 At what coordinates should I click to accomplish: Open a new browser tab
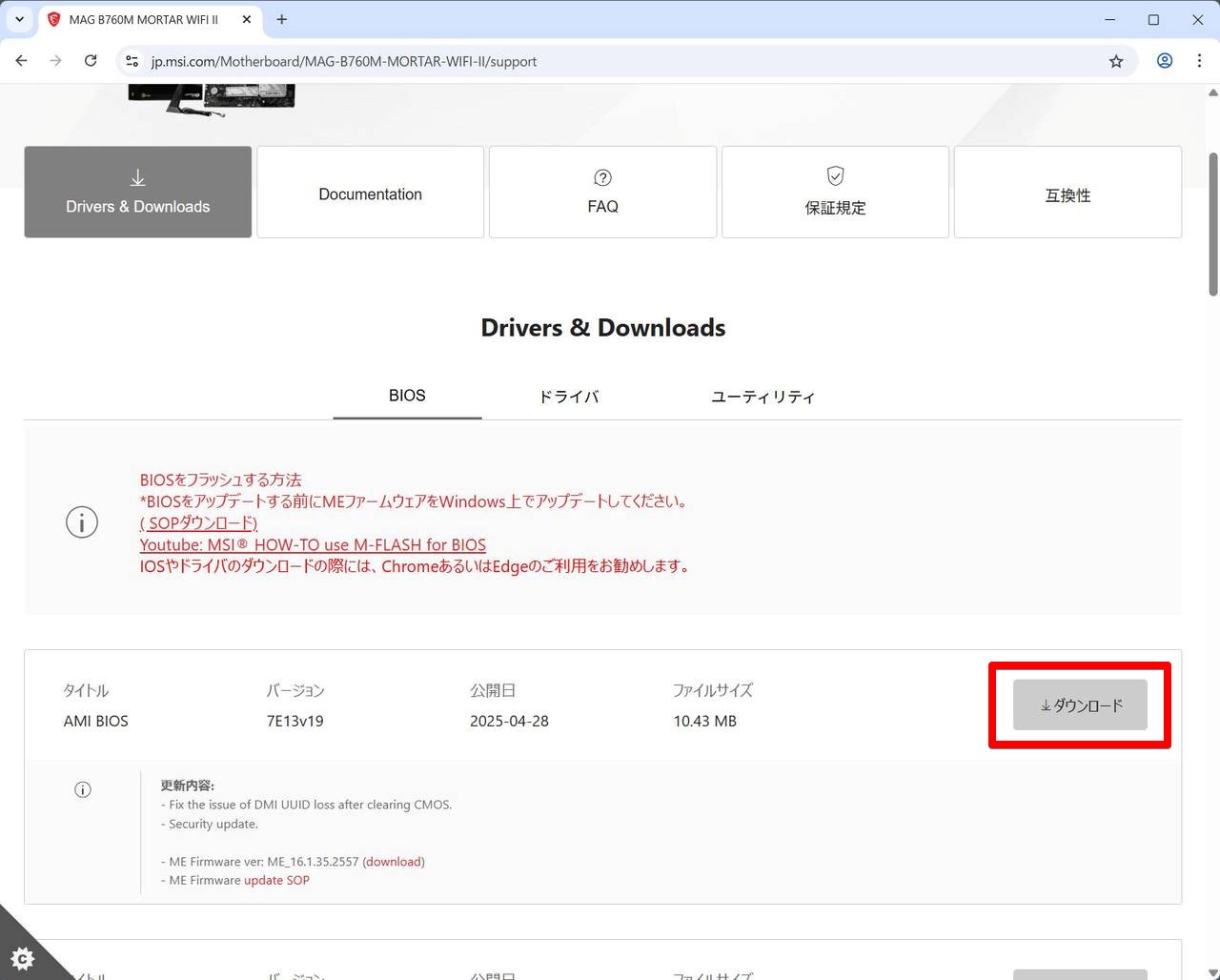(281, 19)
